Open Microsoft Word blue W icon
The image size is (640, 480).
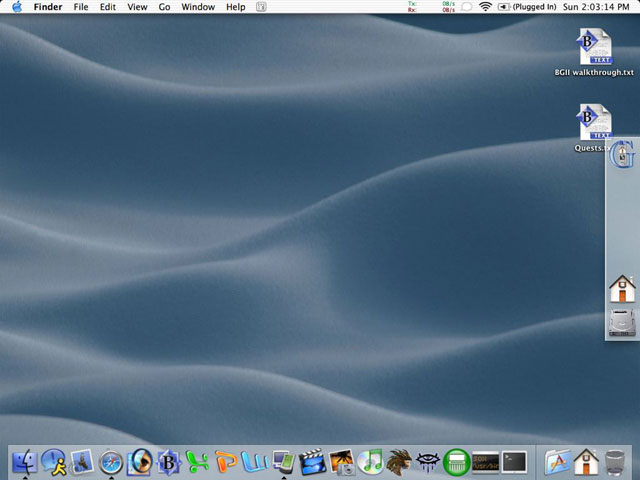pyautogui.click(x=255, y=462)
